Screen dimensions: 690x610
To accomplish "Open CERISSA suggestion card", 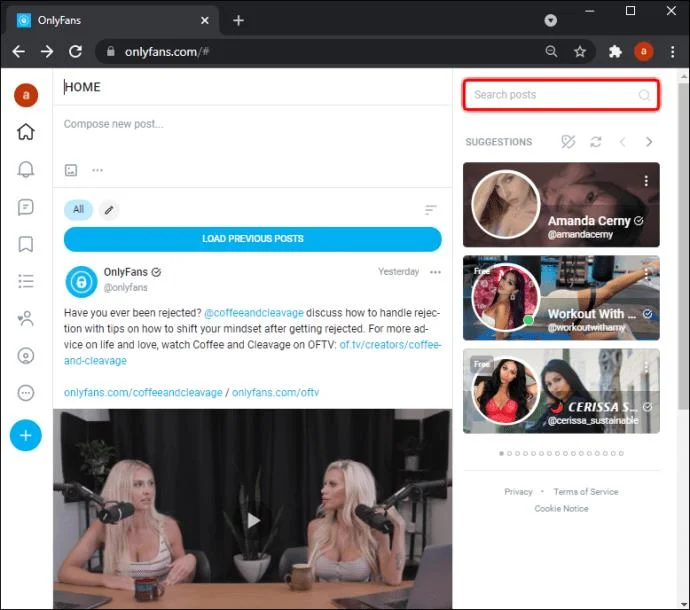I will pyautogui.click(x=561, y=391).
